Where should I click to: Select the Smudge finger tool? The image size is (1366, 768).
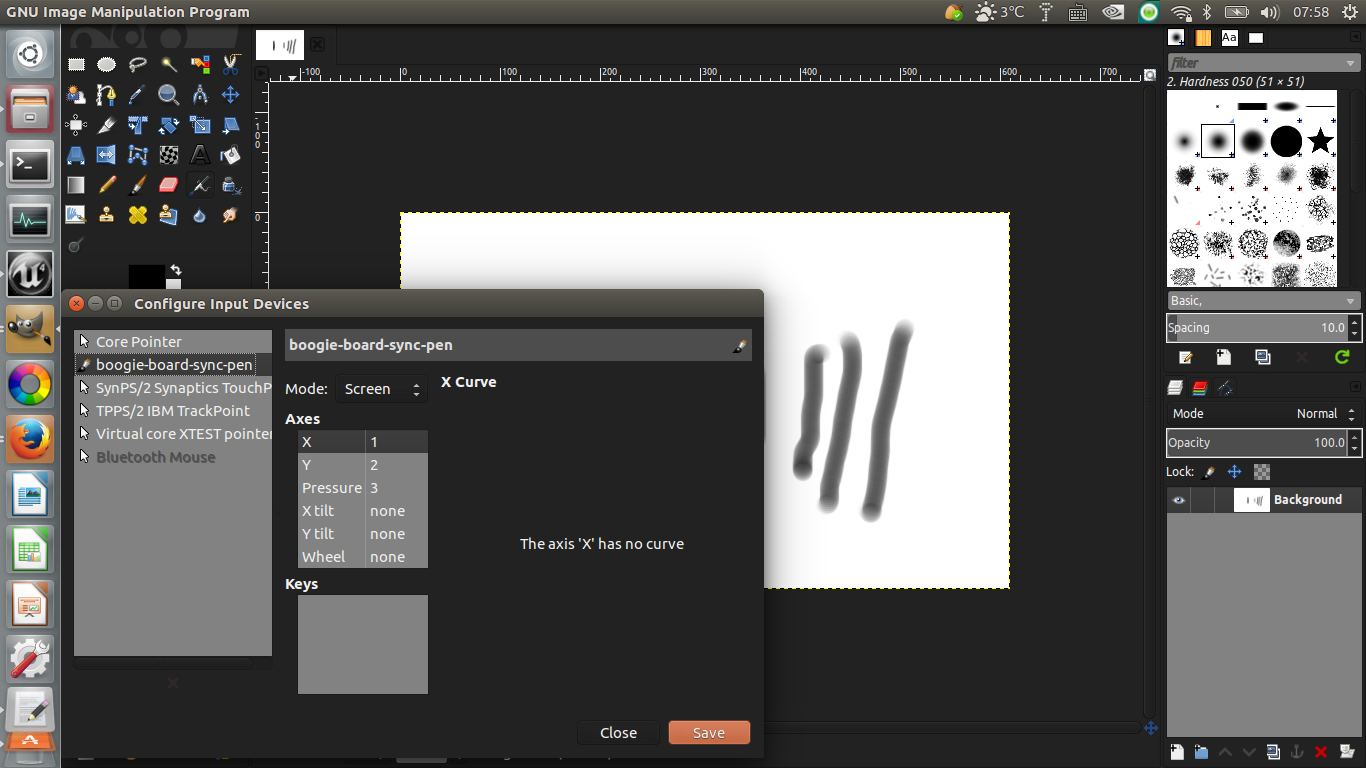pos(231,215)
